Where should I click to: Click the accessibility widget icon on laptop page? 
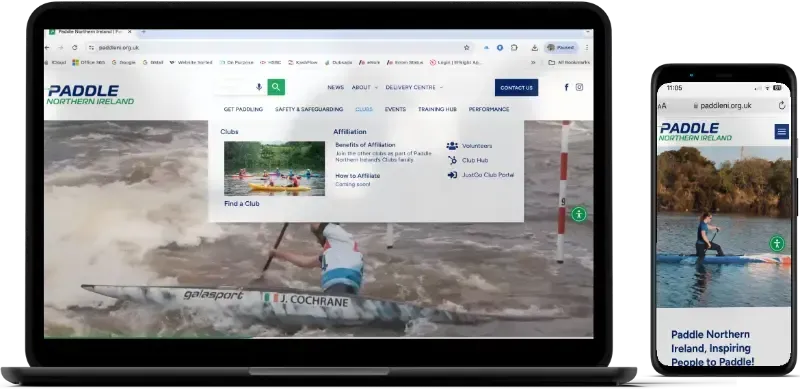point(579,214)
